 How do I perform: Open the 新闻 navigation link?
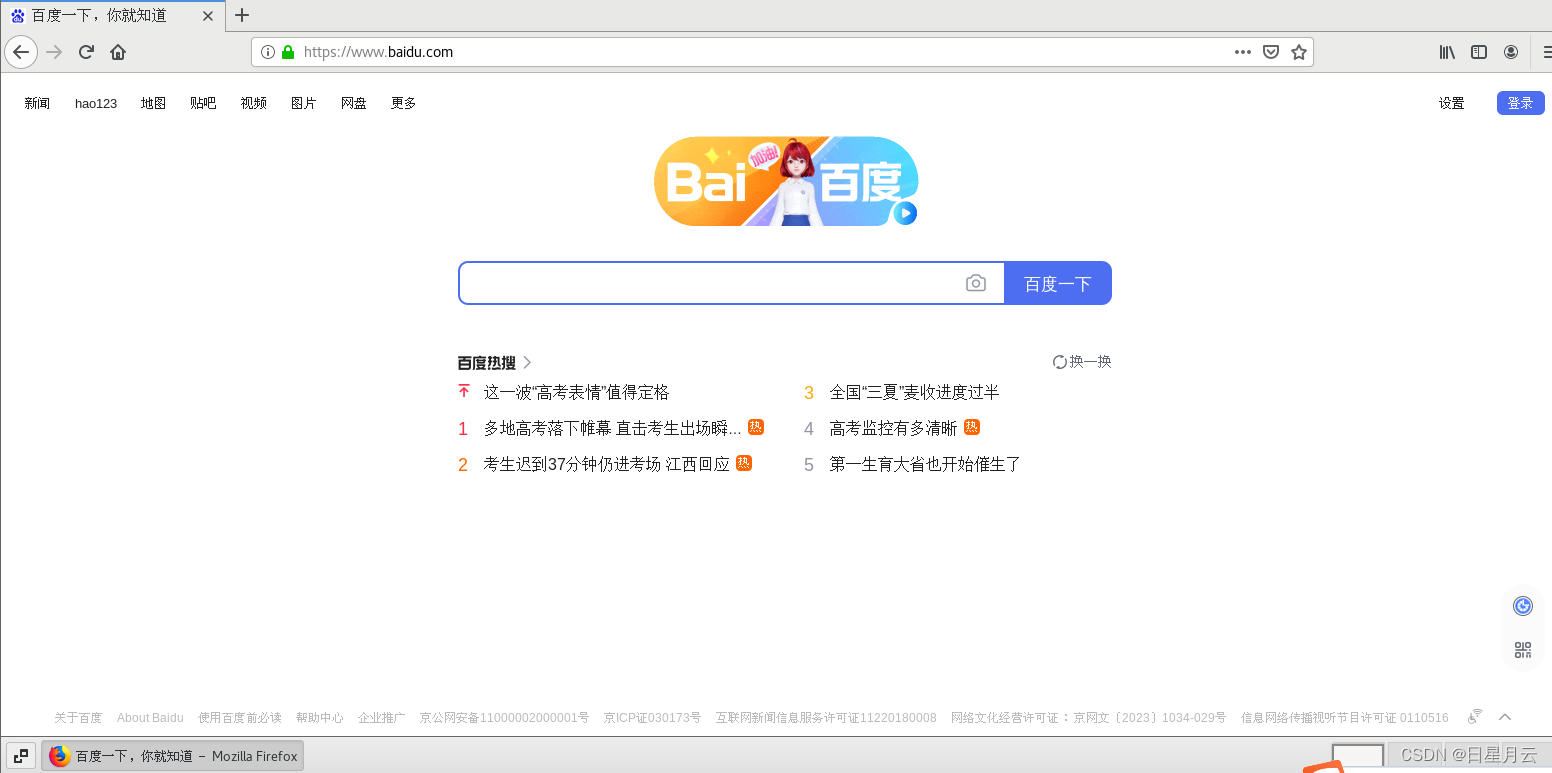(x=37, y=103)
